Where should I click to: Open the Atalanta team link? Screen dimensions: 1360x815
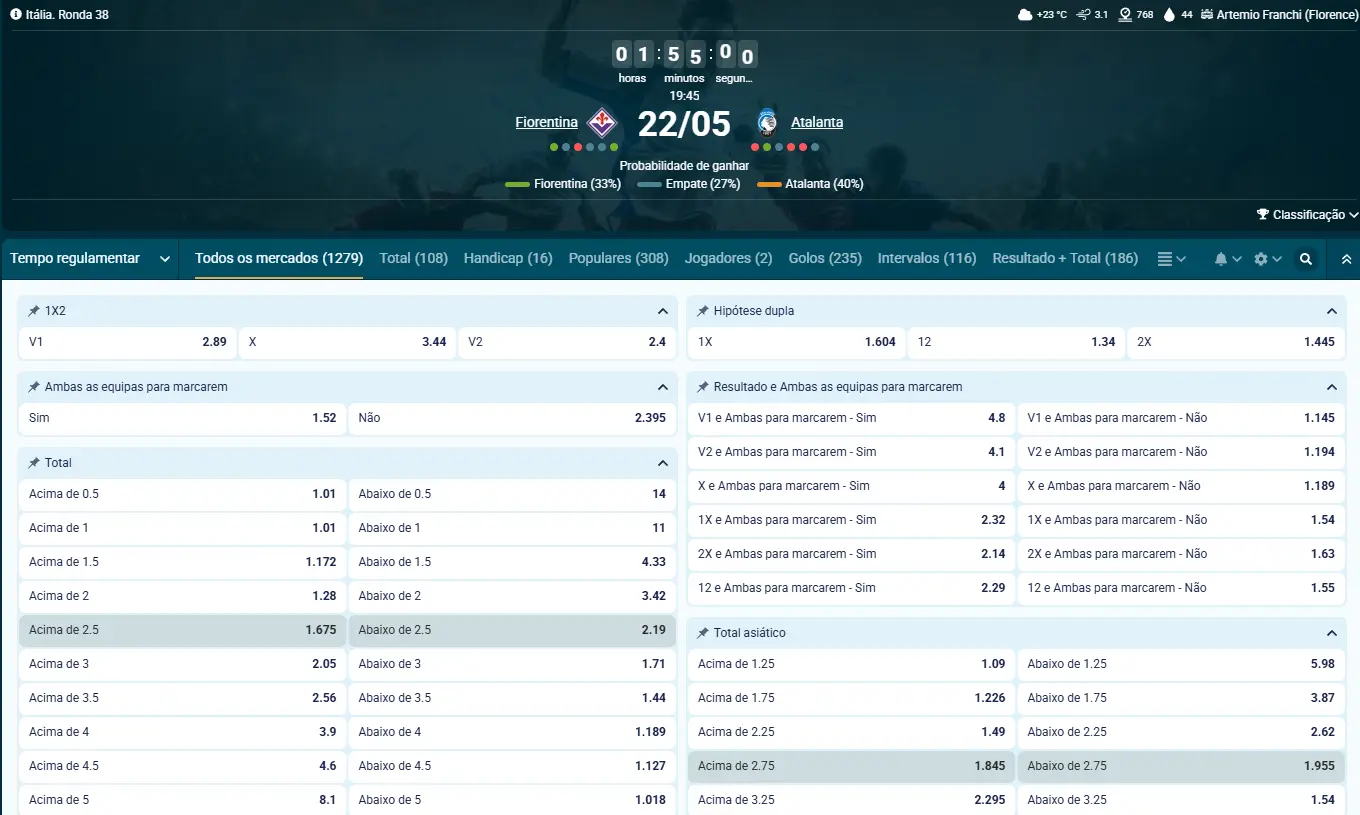pyautogui.click(x=817, y=122)
